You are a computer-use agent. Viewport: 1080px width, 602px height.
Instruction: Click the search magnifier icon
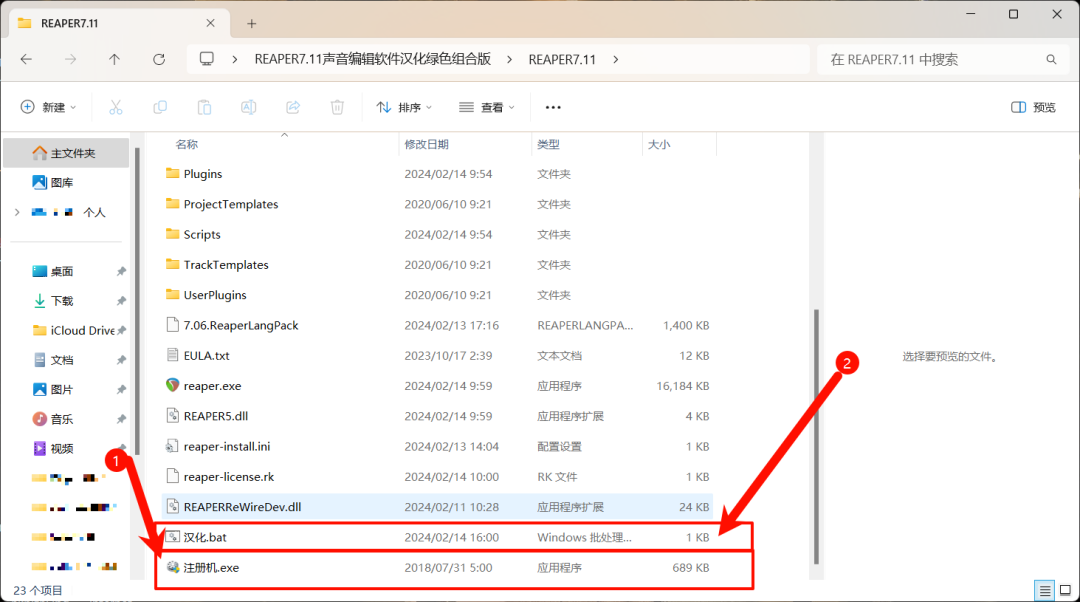1051,59
